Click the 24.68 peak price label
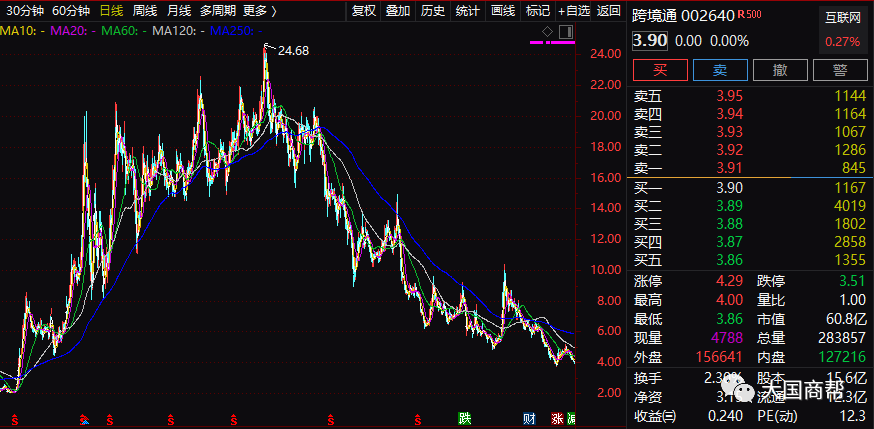The width and height of the screenshot is (874, 429). (x=294, y=51)
